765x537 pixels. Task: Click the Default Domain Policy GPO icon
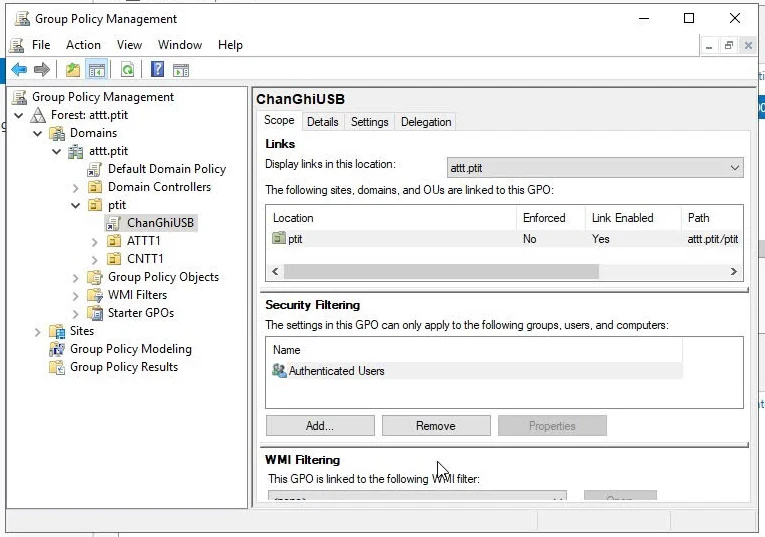pyautogui.click(x=94, y=169)
